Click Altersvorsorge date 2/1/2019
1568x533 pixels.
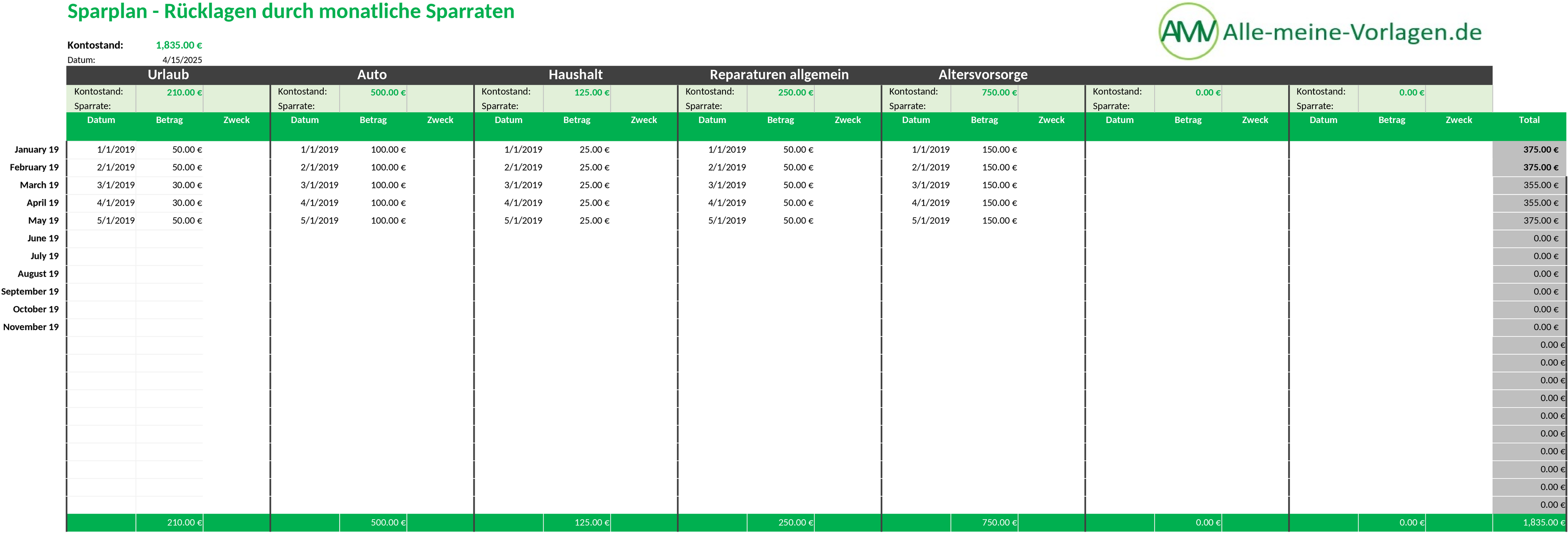coord(931,167)
